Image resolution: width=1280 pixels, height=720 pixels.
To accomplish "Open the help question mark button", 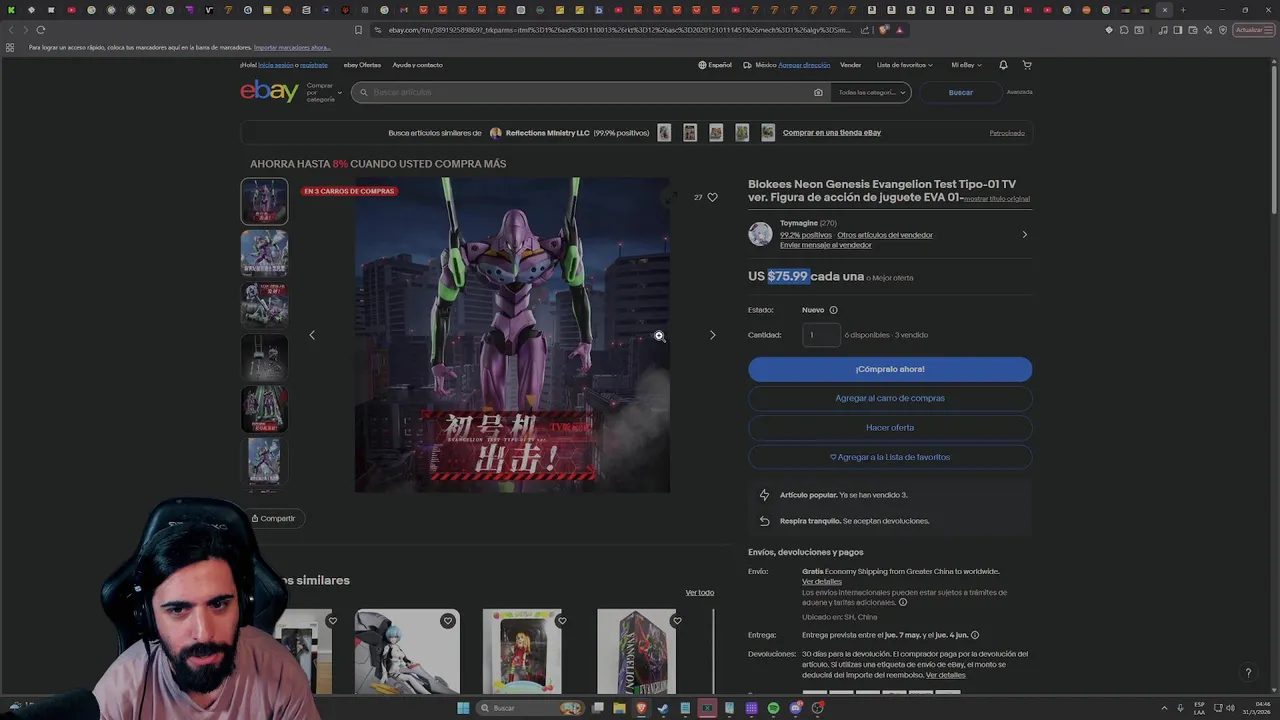I will tap(1248, 673).
